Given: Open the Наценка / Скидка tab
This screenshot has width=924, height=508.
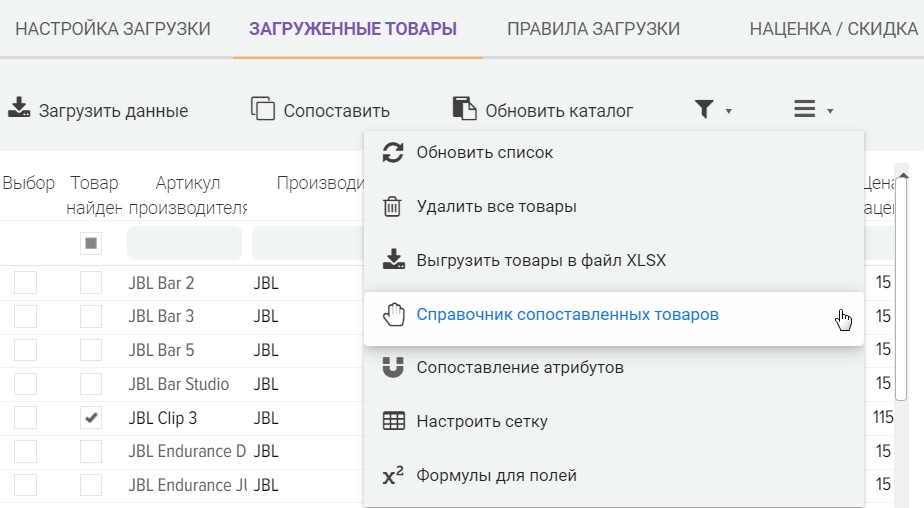Looking at the screenshot, I should click(833, 29).
